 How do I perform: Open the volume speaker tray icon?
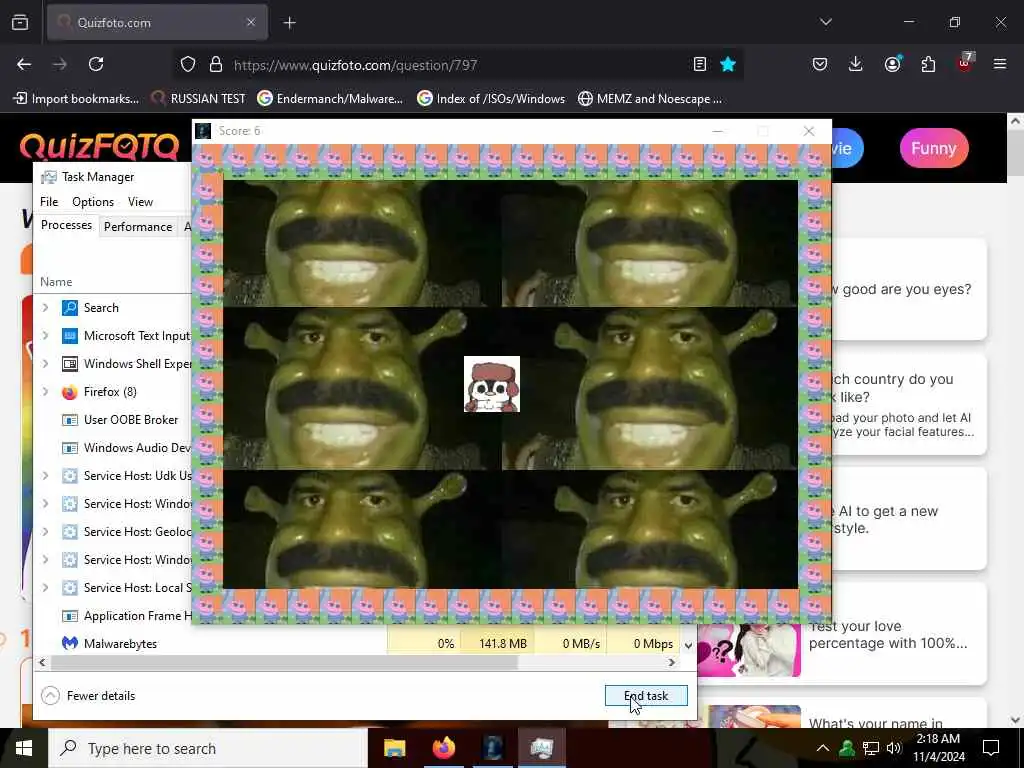[x=894, y=748]
